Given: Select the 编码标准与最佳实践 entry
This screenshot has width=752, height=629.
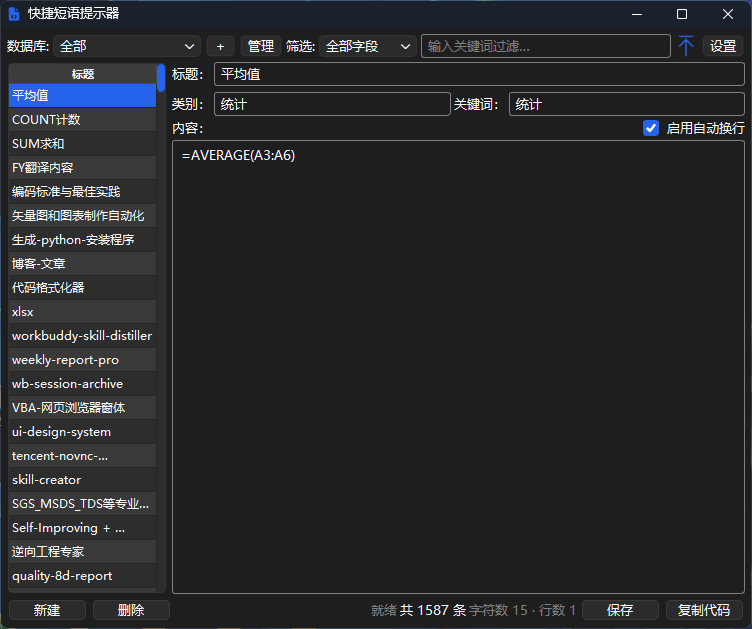Looking at the screenshot, I should tap(82, 191).
